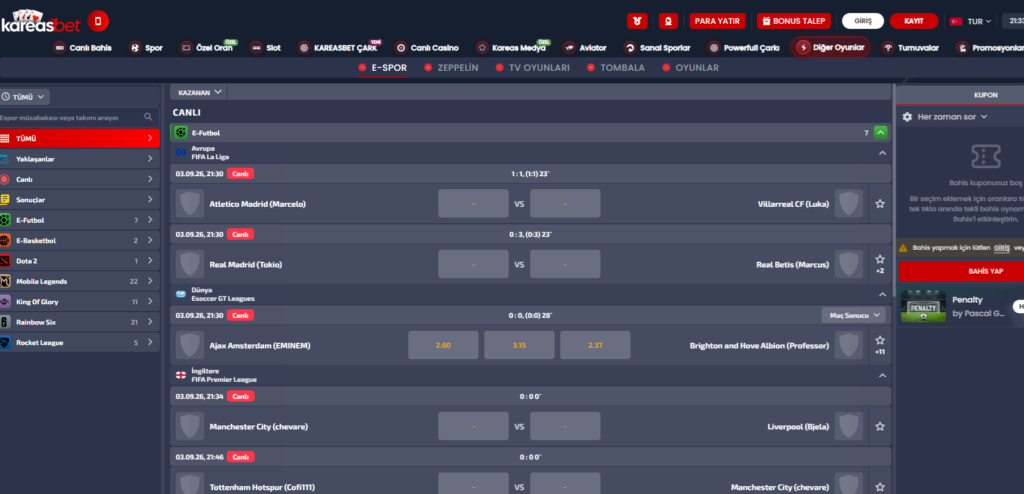
Task: Click the clock icon beside TÜMÜ filter
Action: (6, 97)
